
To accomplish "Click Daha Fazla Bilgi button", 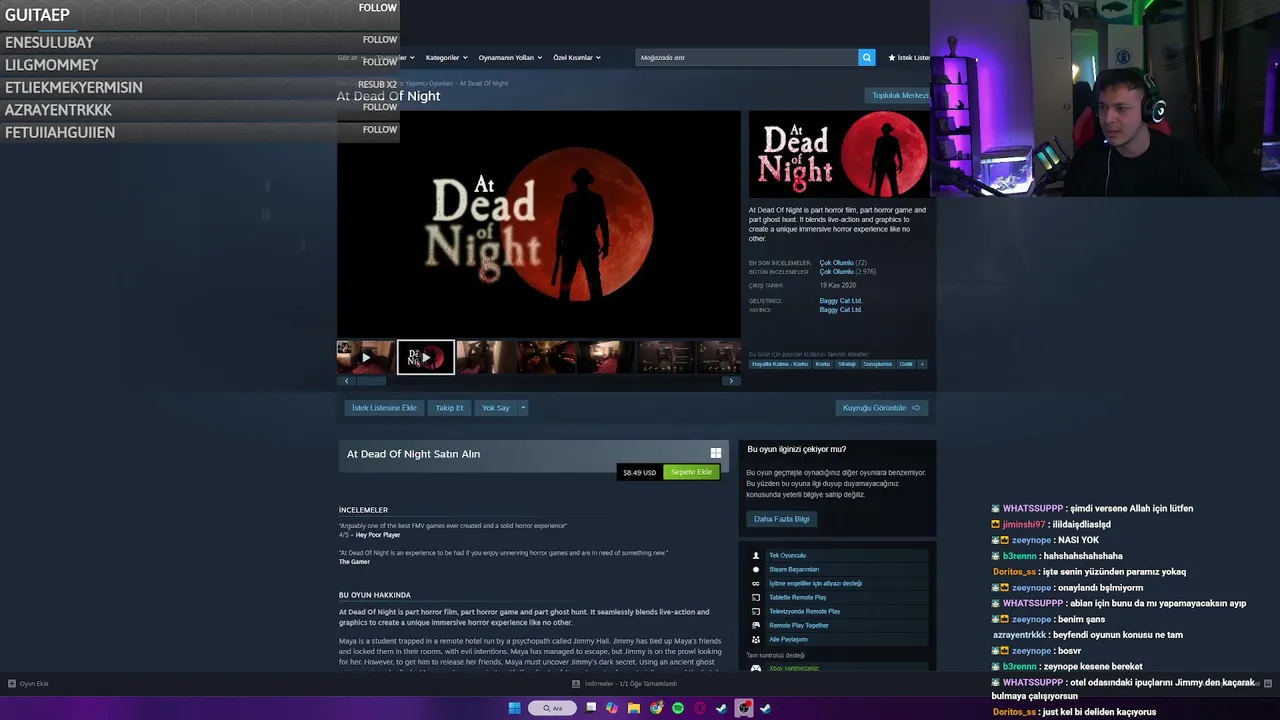I will click(x=781, y=519).
